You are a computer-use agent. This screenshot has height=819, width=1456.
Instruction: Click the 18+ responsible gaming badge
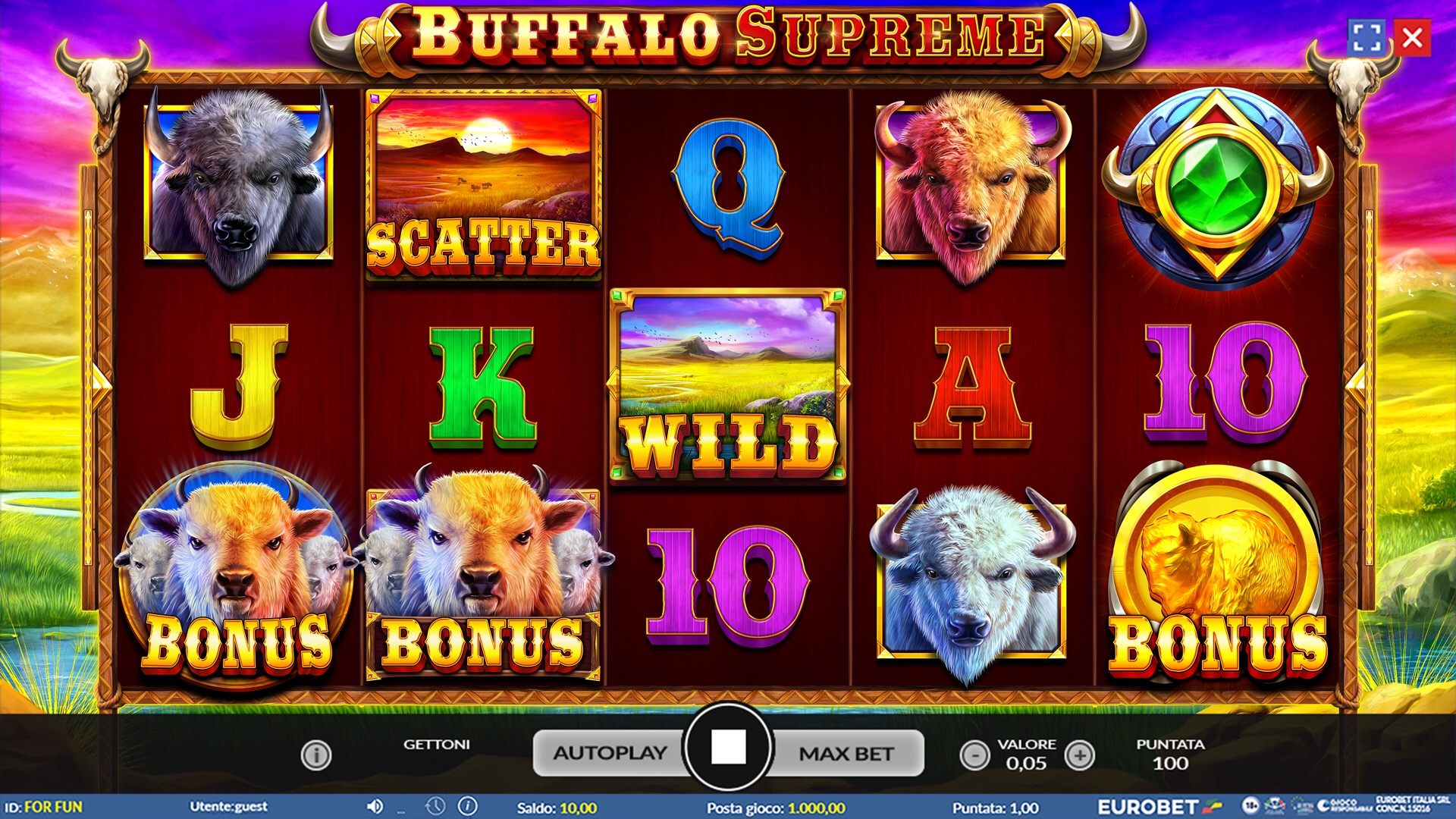[1250, 805]
